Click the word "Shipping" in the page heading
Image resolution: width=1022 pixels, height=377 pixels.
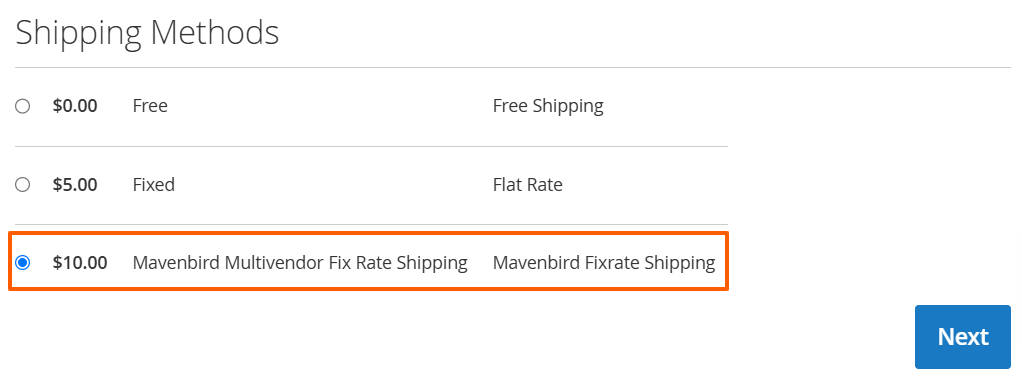click(x=78, y=33)
